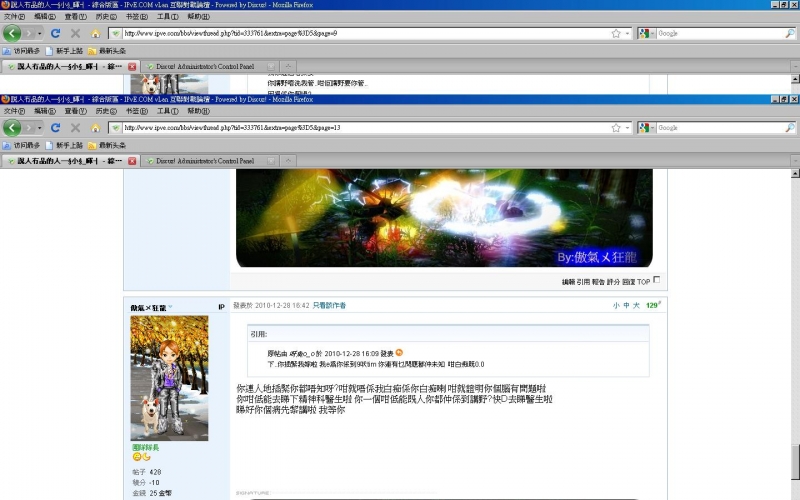Screen dimensions: 800x500
Task: Click the 編輯 link above post 129
Action: 568,282
